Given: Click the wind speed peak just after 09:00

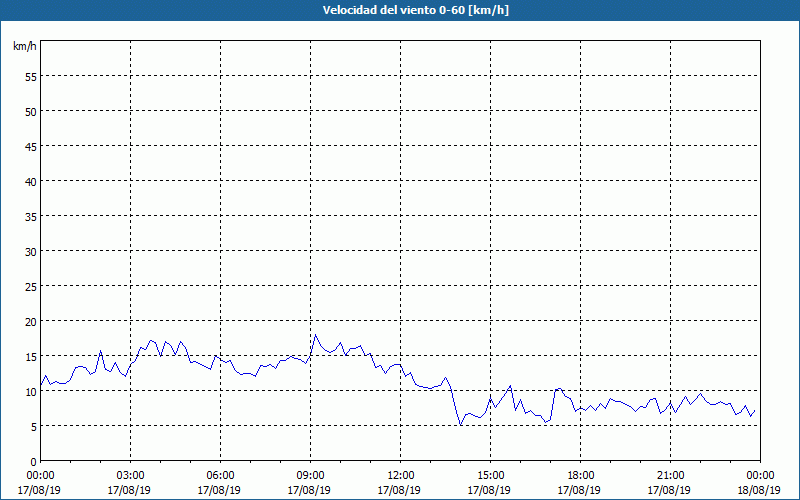Looking at the screenshot, I should click(315, 335).
